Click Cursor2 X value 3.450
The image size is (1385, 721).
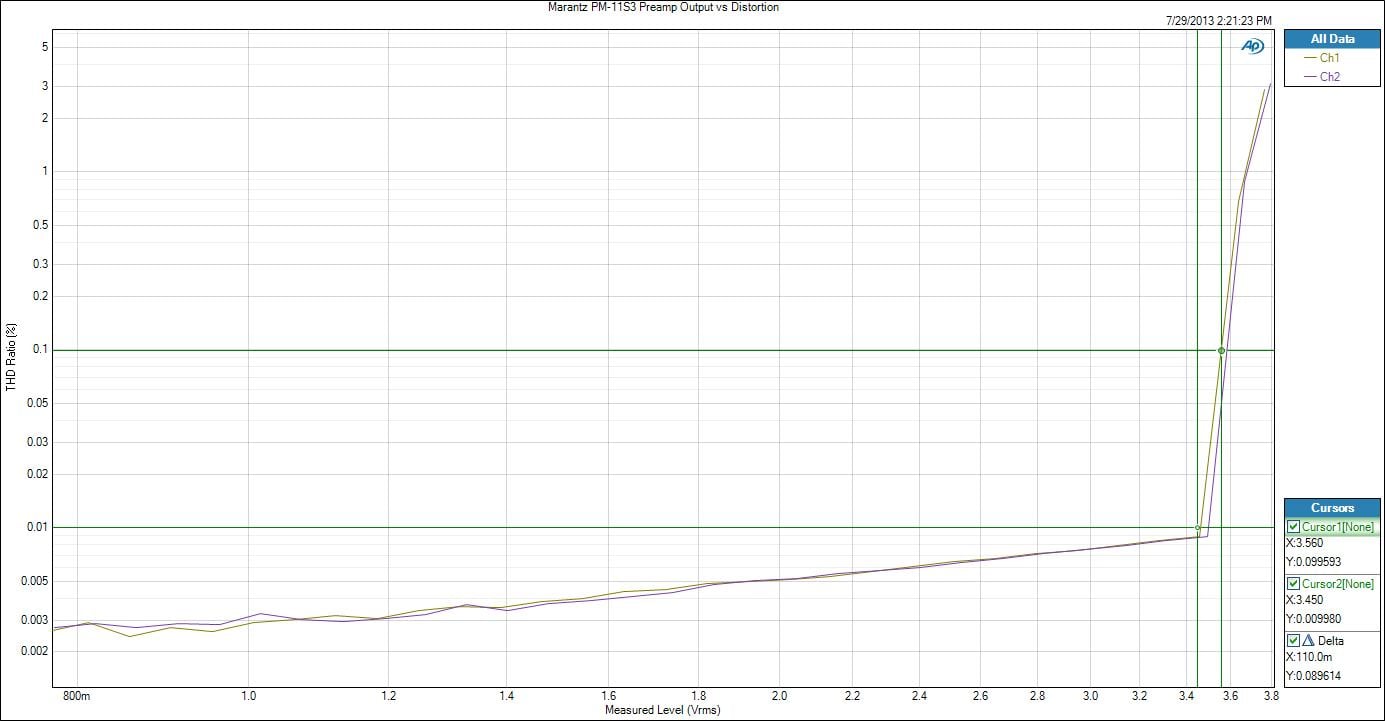point(1305,600)
